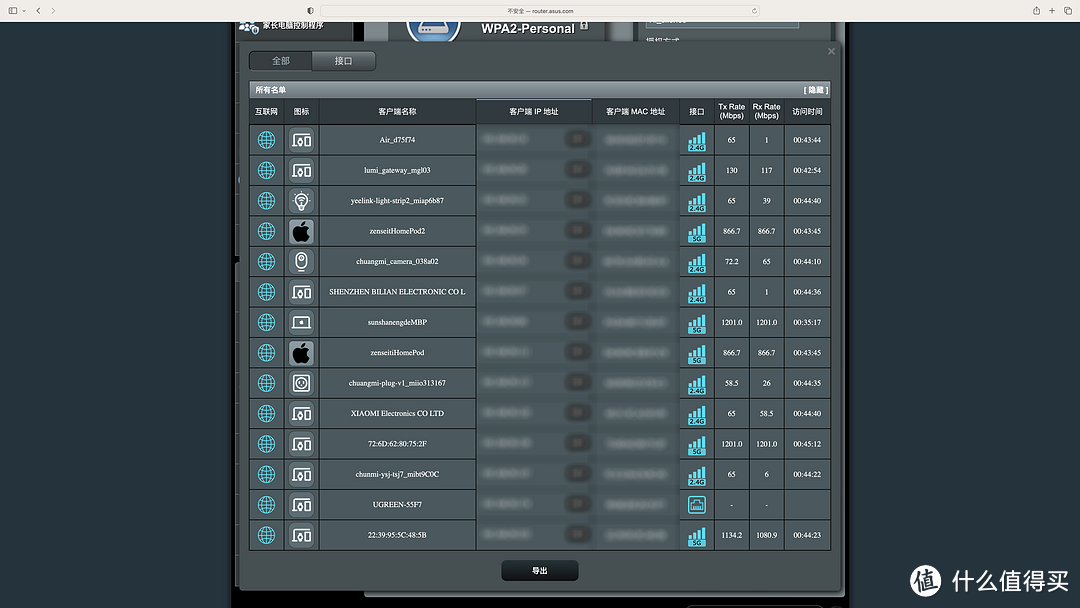1080x608 pixels.
Task: Switch to the 接口 tab
Action: coord(343,61)
